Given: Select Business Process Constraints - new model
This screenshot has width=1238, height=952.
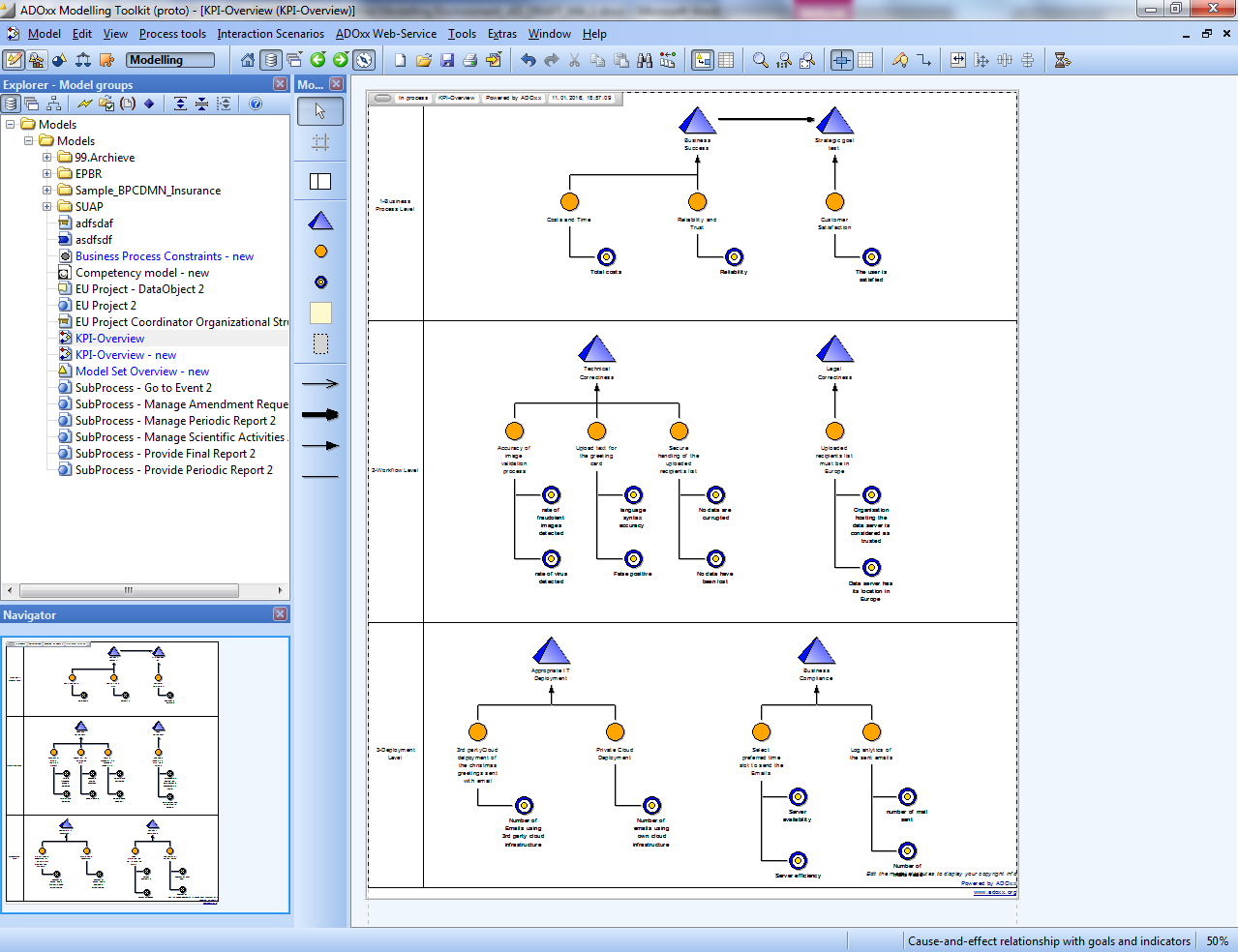Looking at the screenshot, I should coord(165,256).
